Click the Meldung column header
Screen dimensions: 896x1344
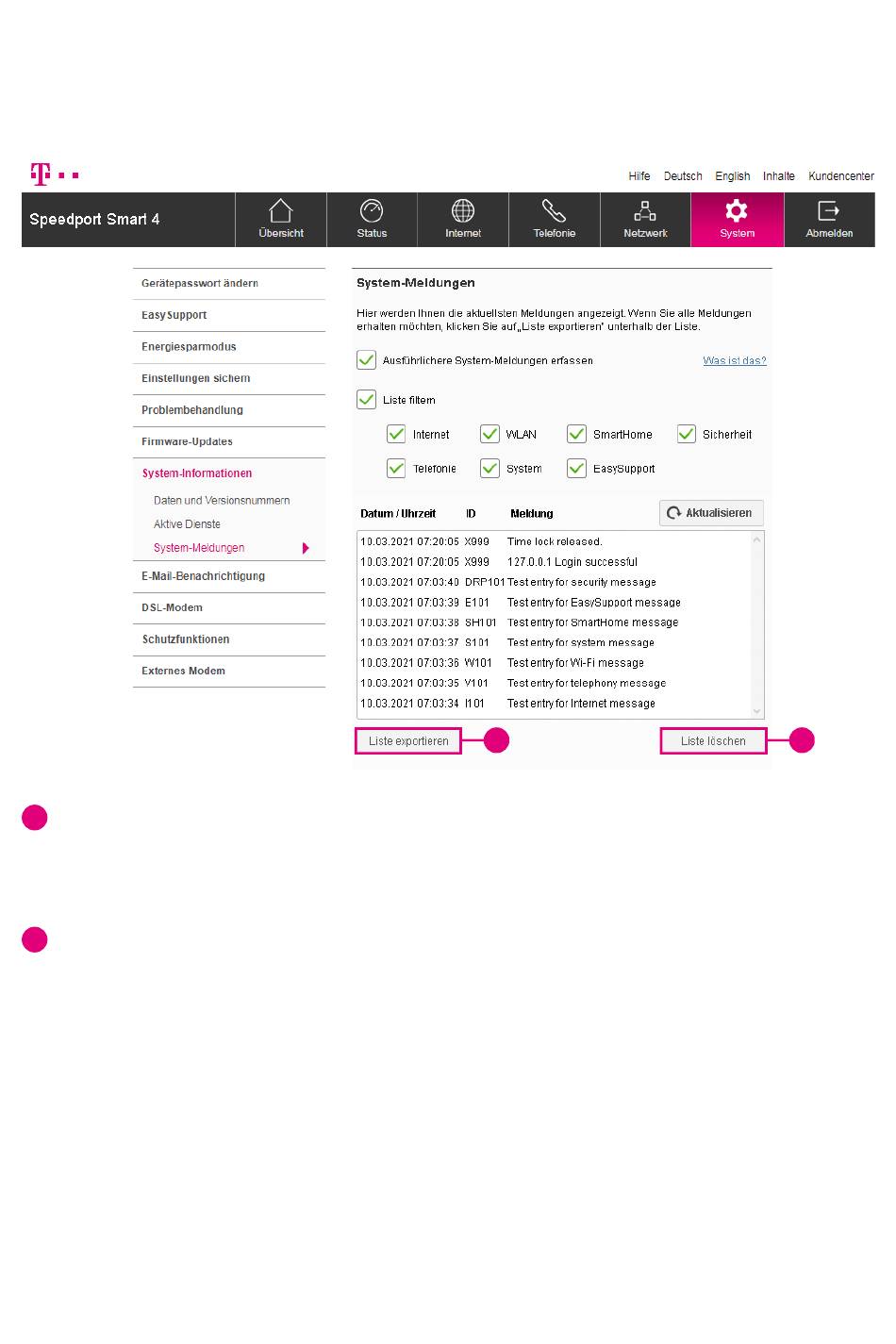pos(532,514)
